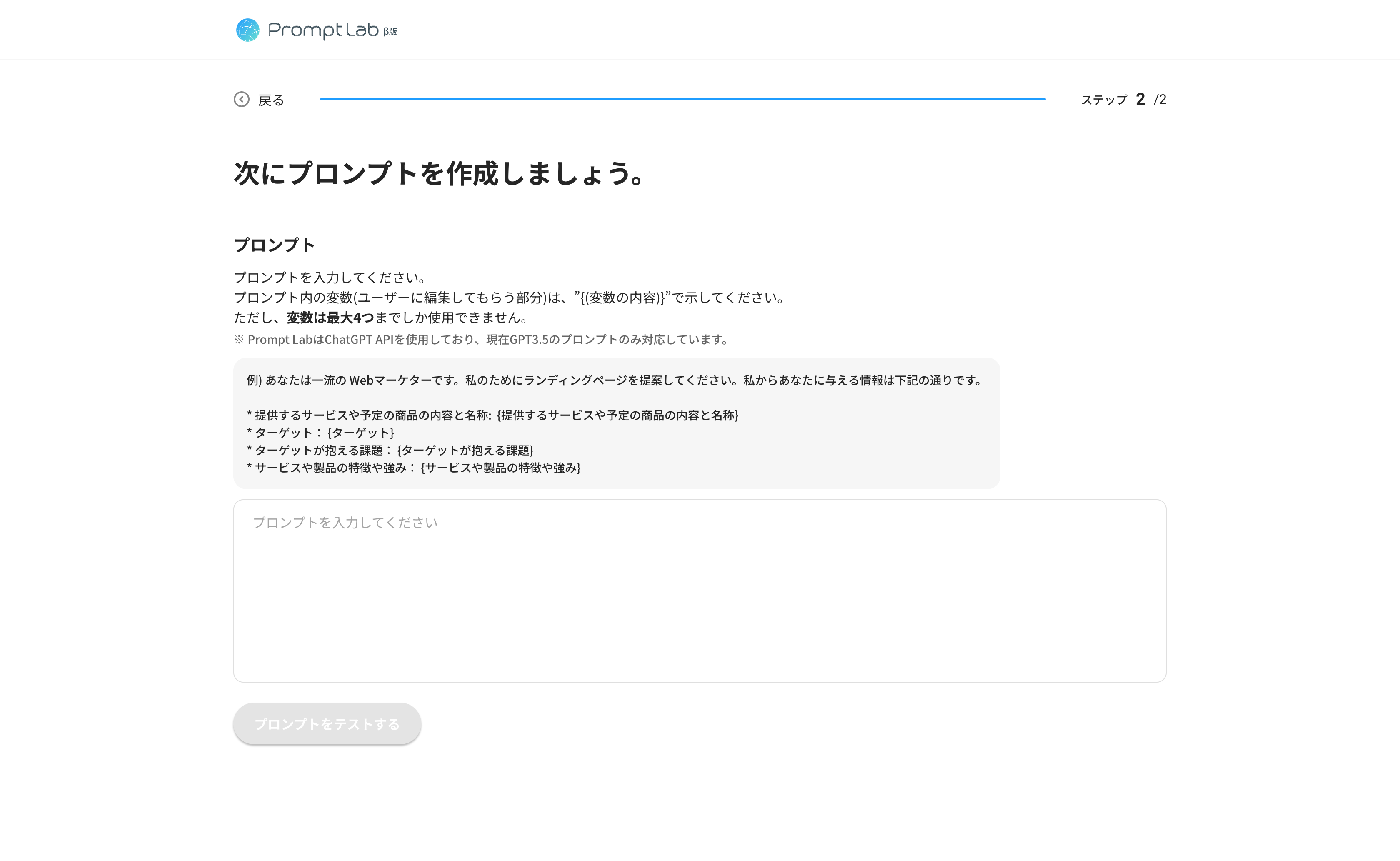
Task: Click the large number 2 in step counter
Action: 1140,99
